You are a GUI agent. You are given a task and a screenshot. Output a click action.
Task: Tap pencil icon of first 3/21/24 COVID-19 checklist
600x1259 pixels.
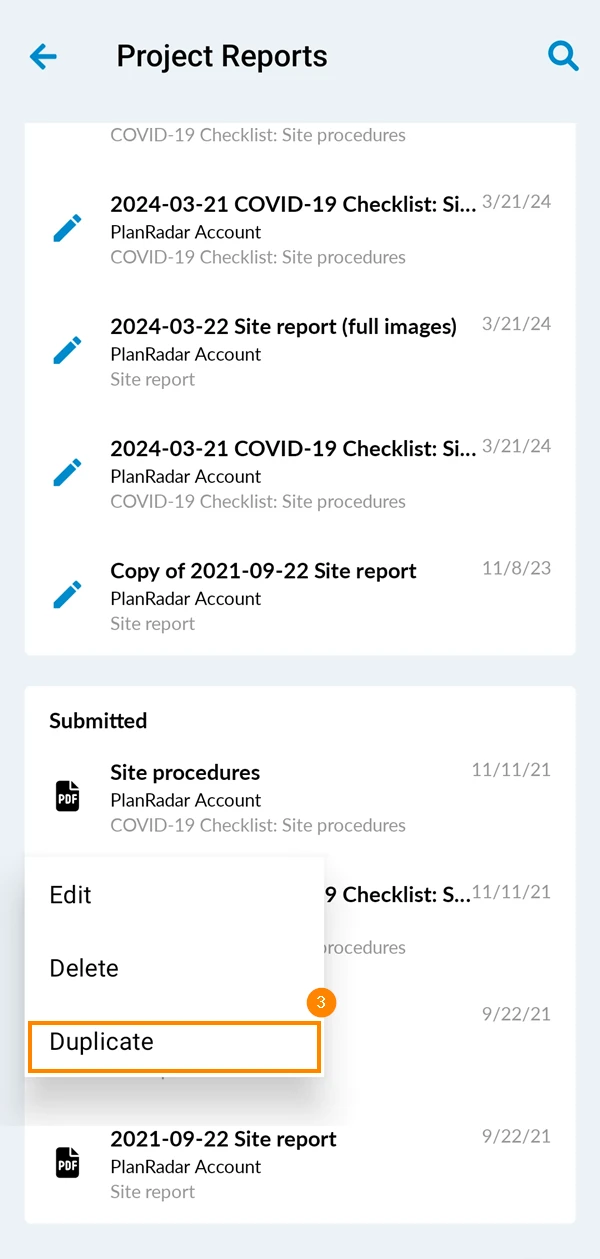[x=67, y=229]
